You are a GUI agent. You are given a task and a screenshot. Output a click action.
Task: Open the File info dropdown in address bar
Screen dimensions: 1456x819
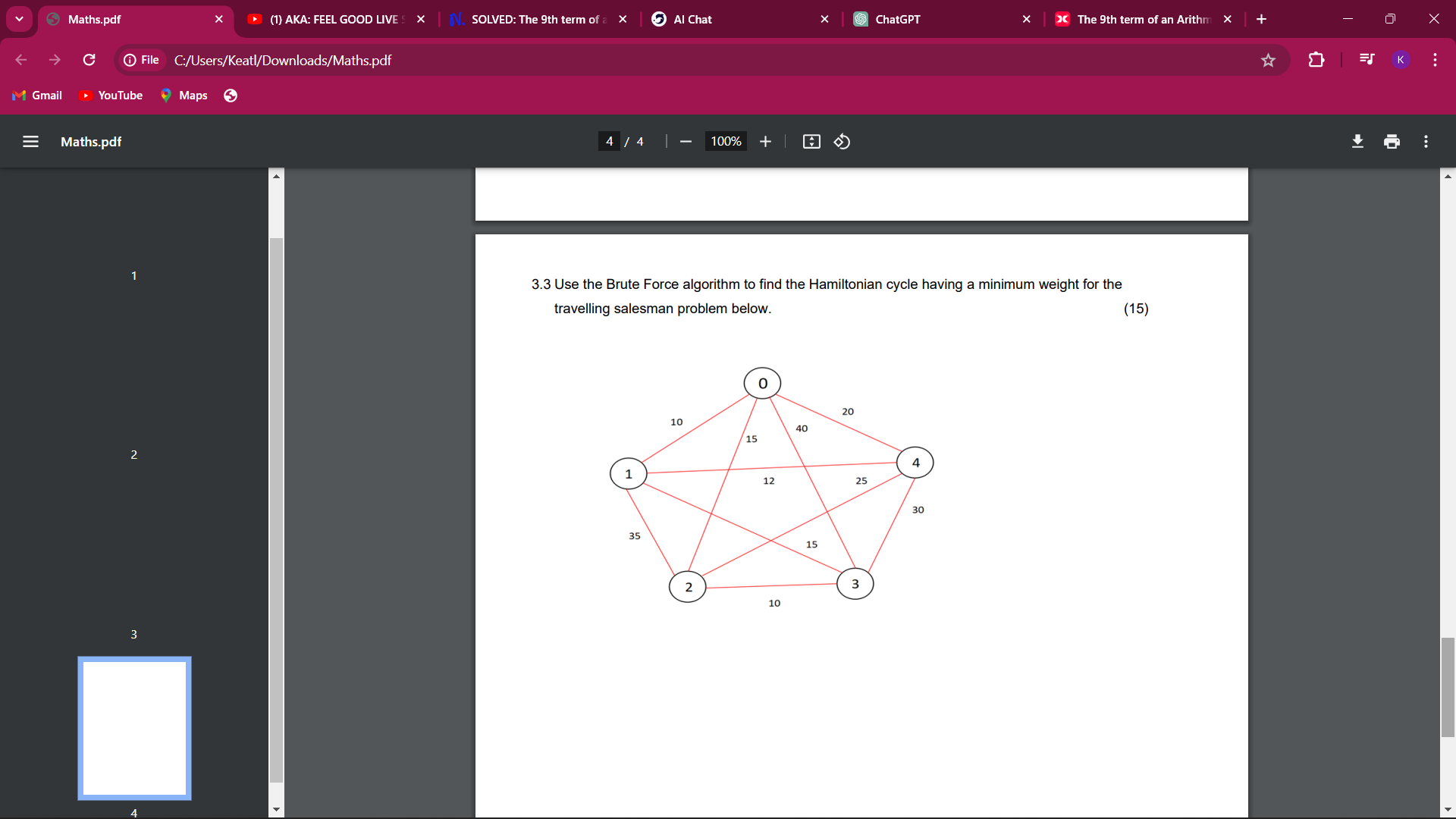tap(142, 59)
